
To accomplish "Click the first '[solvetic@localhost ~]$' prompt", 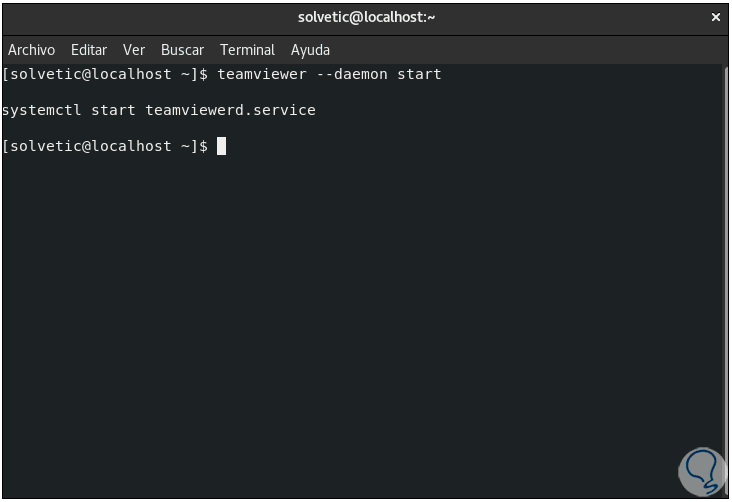I will [105, 74].
